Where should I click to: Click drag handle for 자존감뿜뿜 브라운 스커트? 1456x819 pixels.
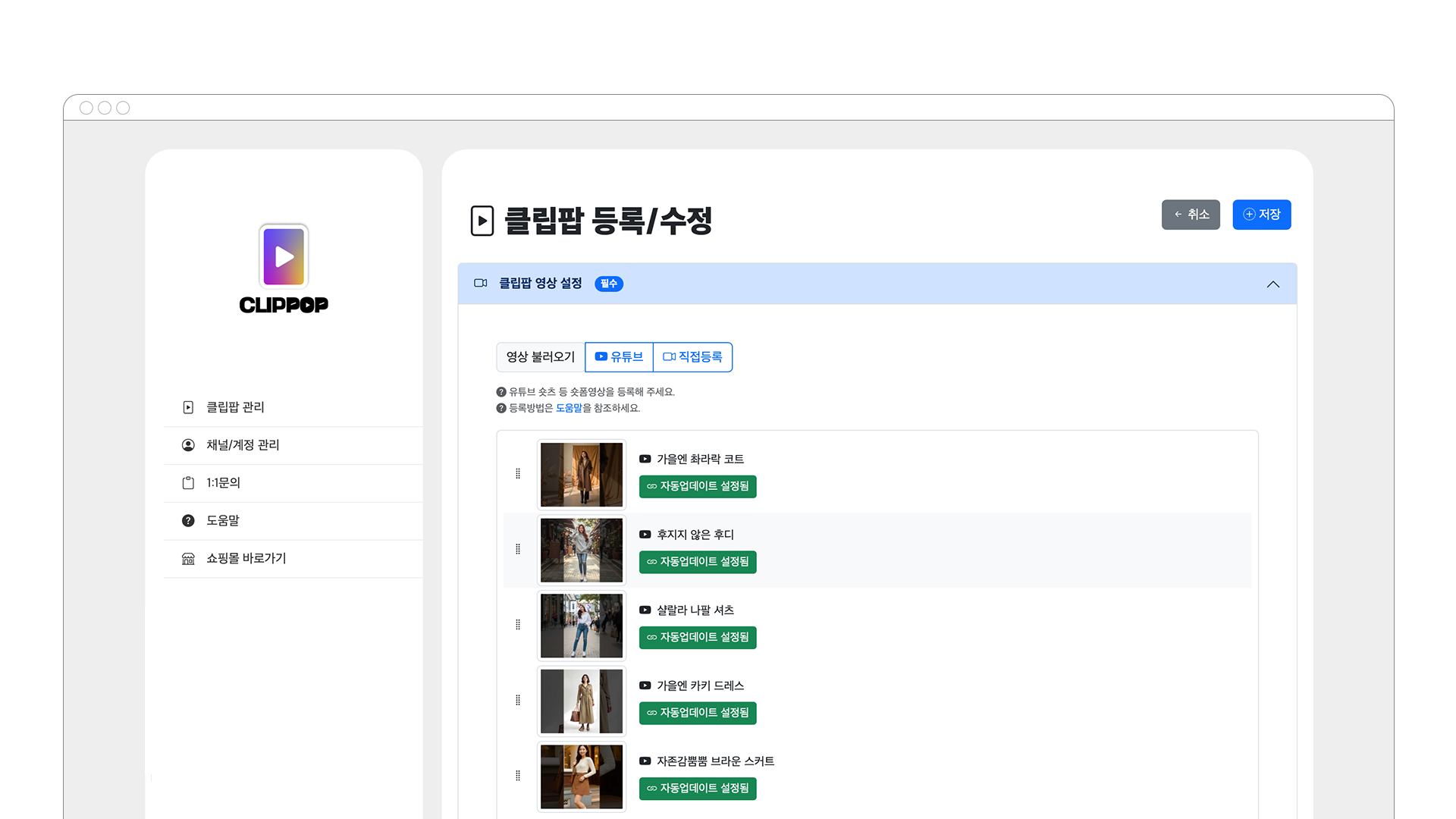[518, 775]
